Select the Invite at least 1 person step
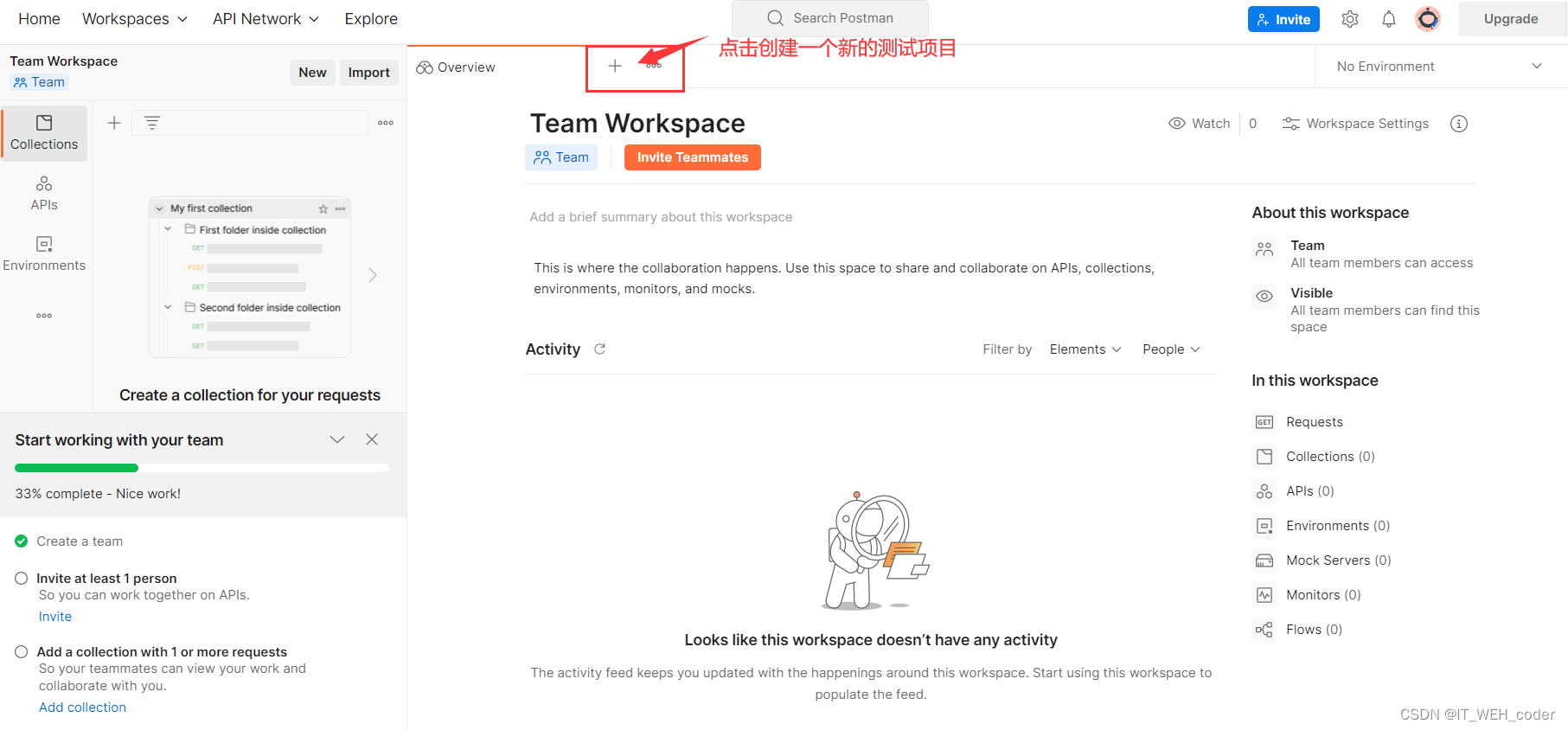This screenshot has height=730, width=1568. (22, 578)
